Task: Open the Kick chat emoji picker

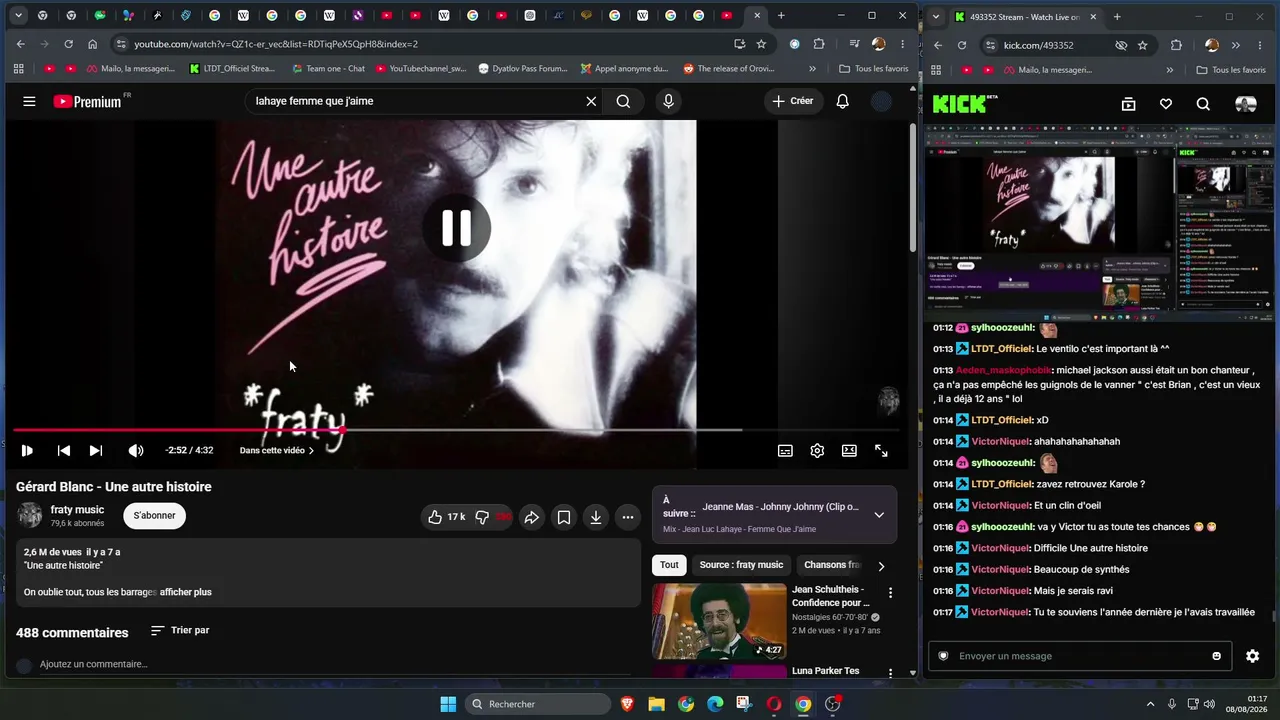Action: [x=1216, y=656]
